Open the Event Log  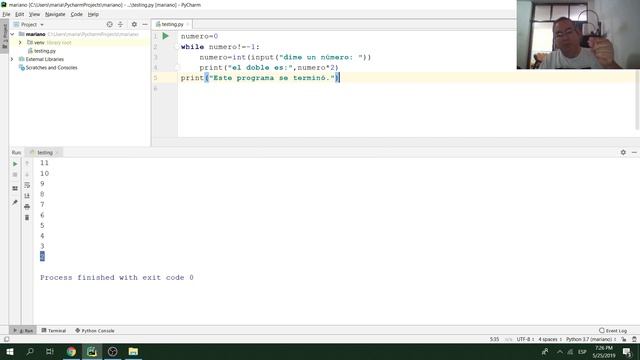tap(613, 331)
